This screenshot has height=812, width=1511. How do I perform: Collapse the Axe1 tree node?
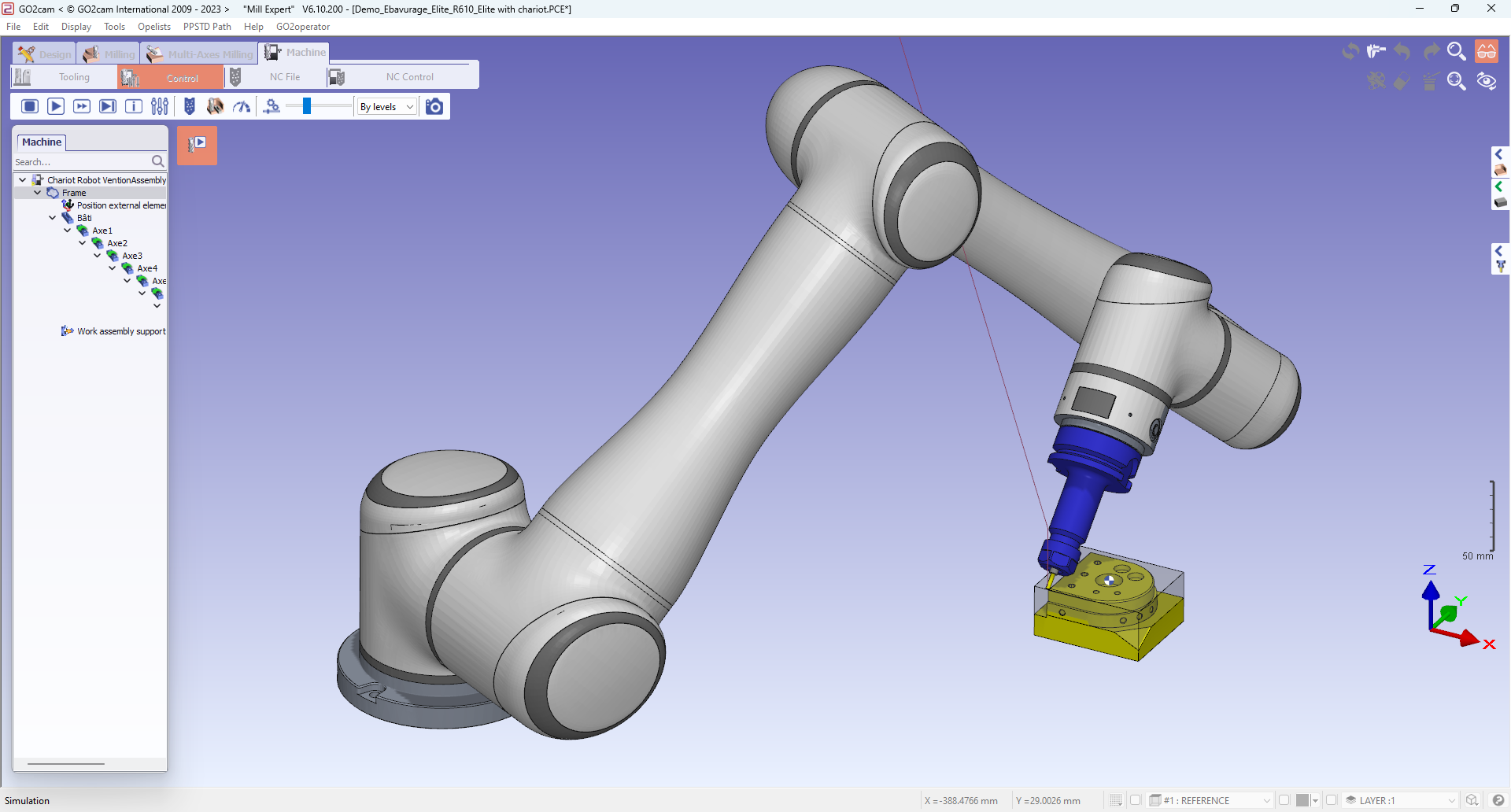[68, 231]
